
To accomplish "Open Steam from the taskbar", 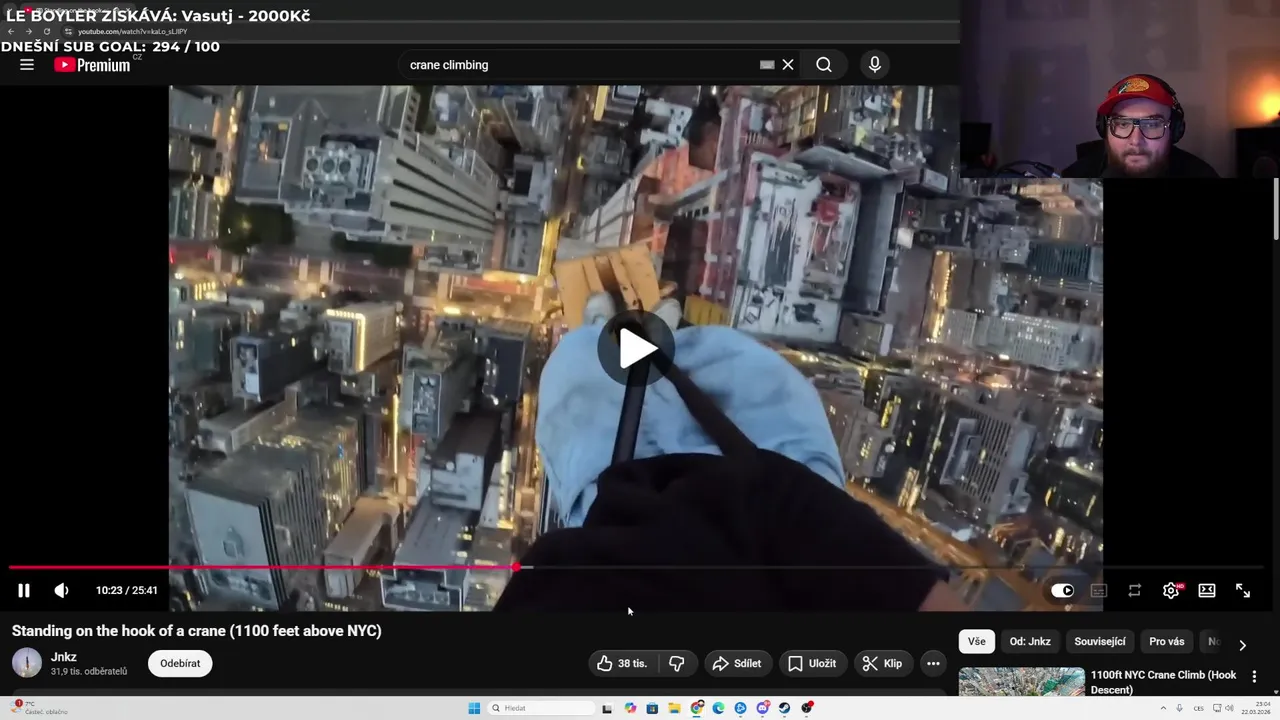I will click(784, 708).
